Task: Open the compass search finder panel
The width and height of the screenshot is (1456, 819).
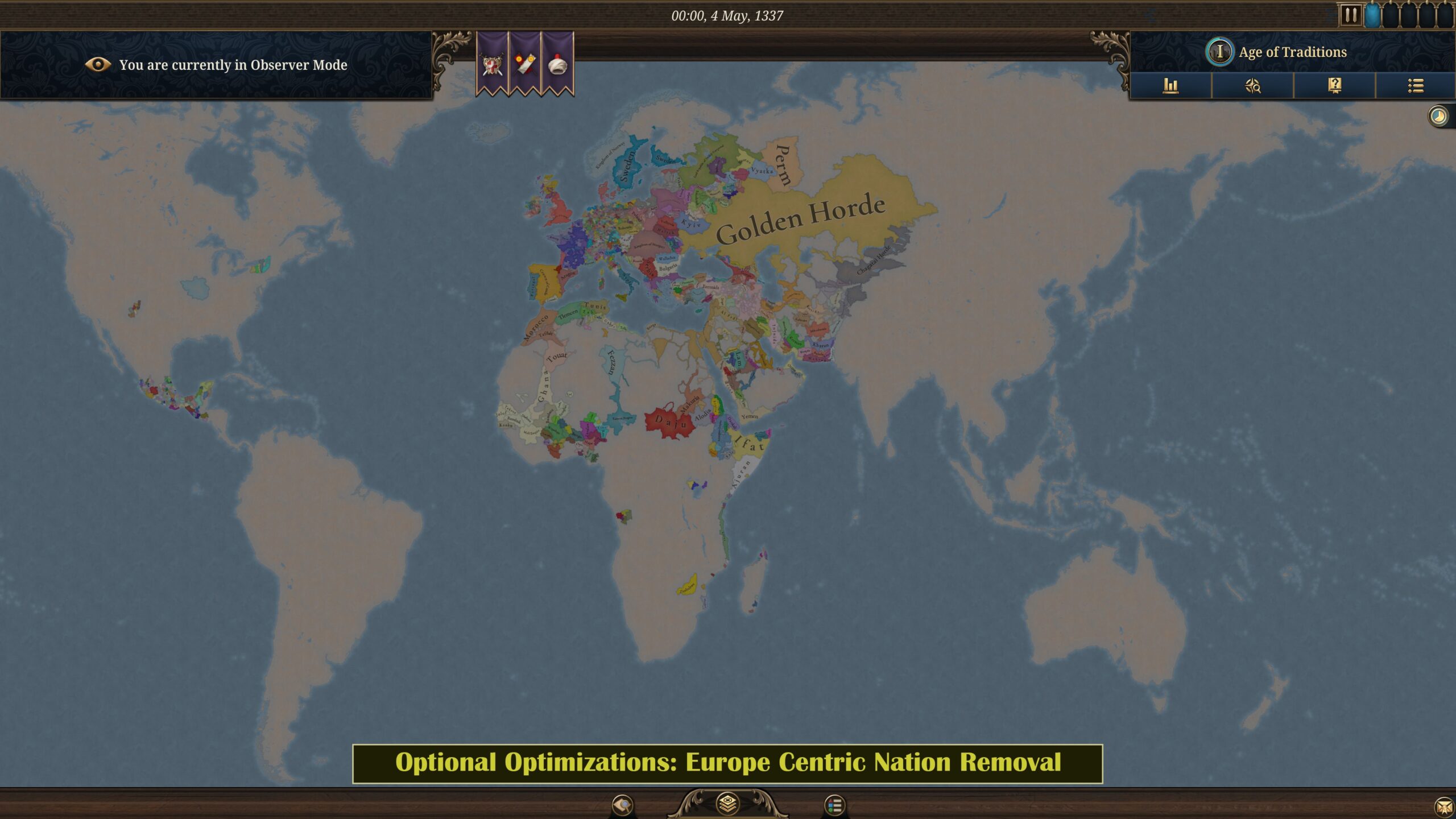Action: (1252, 86)
